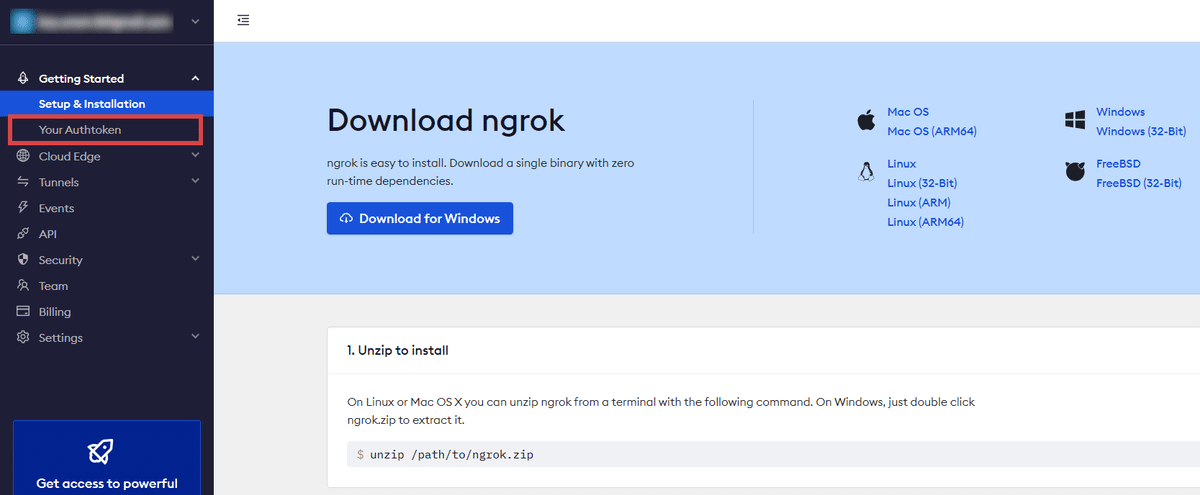This screenshot has height=495, width=1200.
Task: Go to the Events page
Action: pyautogui.click(x=107, y=208)
